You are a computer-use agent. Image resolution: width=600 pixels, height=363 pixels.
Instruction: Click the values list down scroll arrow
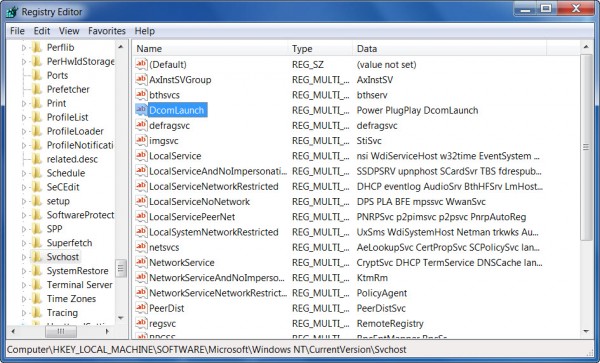pyautogui.click(x=586, y=332)
